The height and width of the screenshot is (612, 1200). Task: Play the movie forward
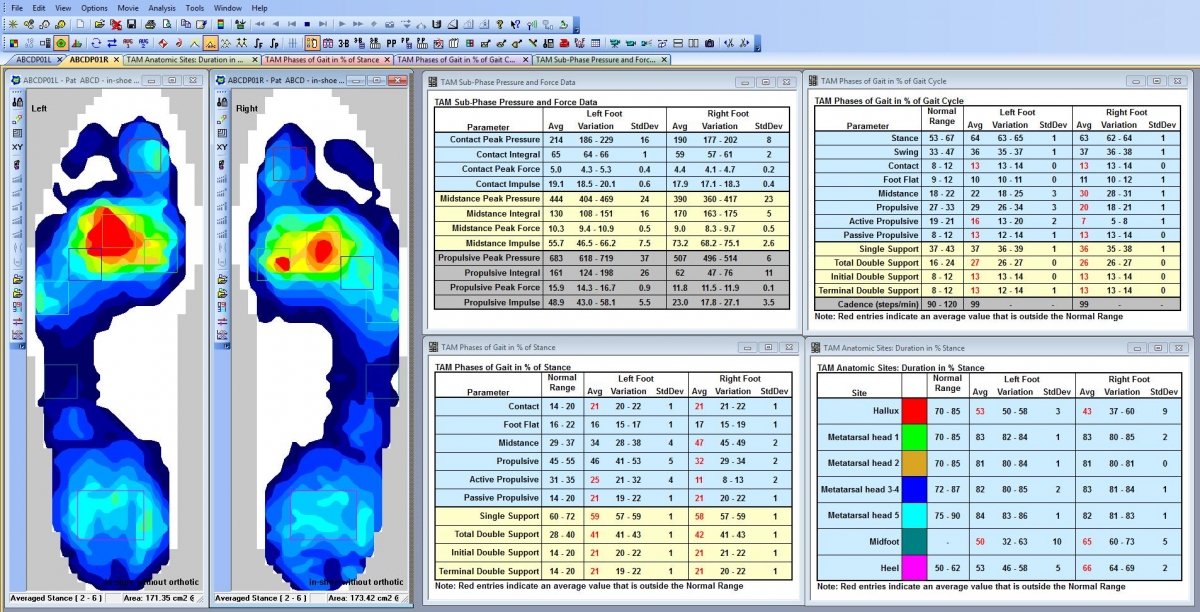(x=342, y=24)
